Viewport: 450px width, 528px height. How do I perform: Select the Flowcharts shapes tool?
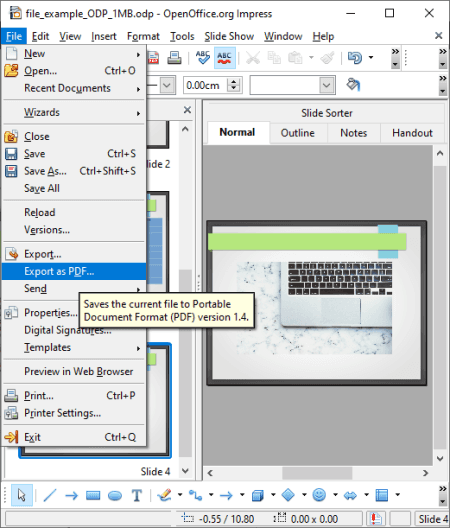click(382, 495)
